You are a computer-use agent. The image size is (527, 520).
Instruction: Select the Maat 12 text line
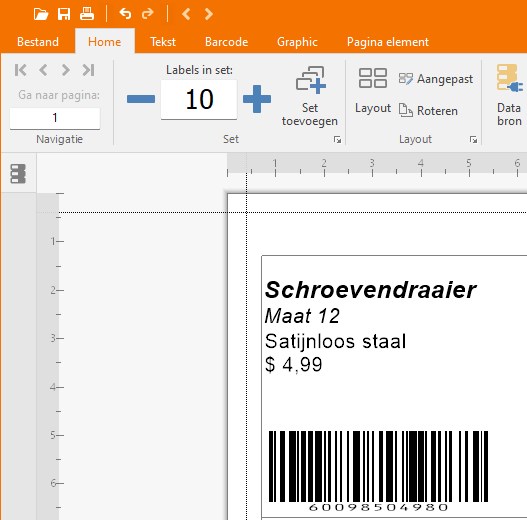(302, 316)
